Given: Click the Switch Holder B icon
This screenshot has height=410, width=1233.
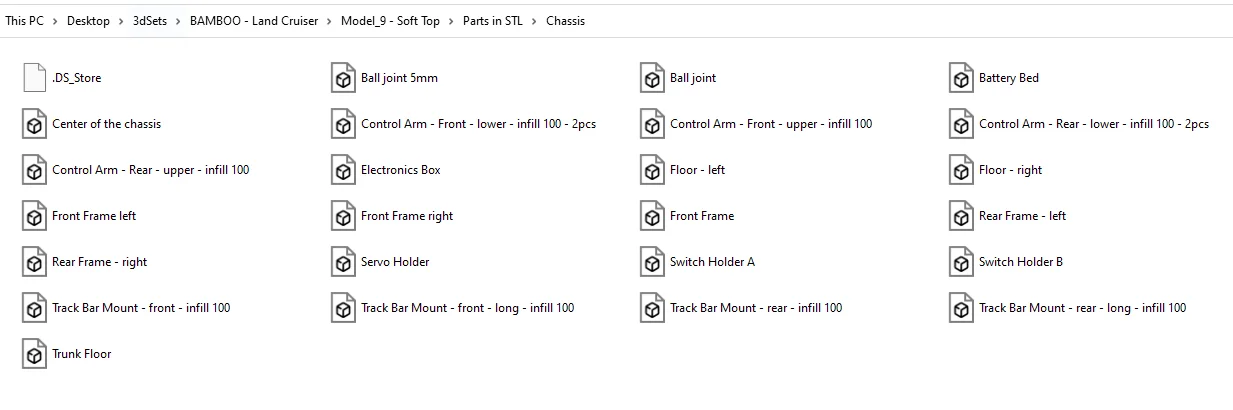Looking at the screenshot, I should pos(961,262).
